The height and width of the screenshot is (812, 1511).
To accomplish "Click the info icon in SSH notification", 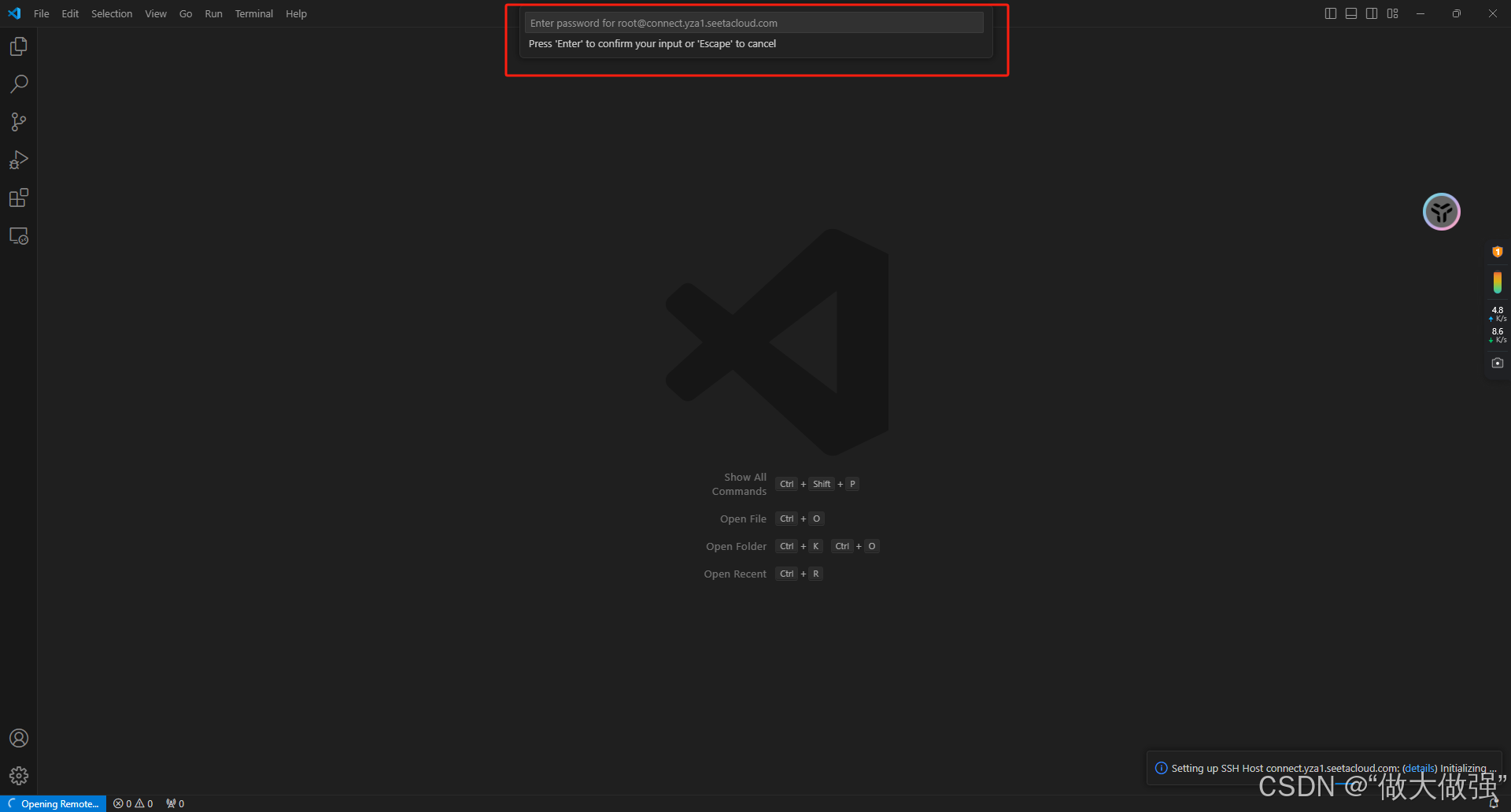I will pyautogui.click(x=1161, y=768).
